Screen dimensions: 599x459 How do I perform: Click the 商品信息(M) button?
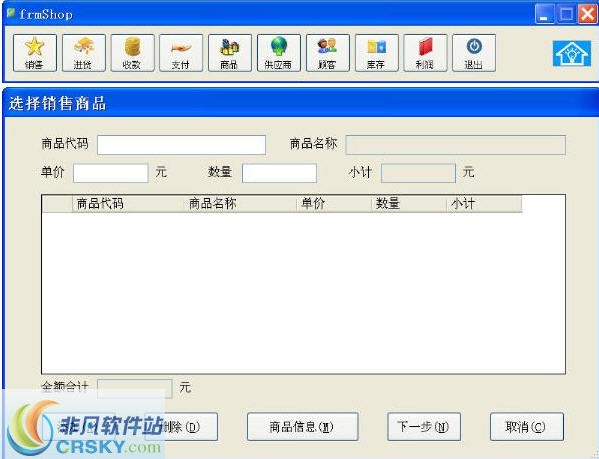pyautogui.click(x=303, y=427)
